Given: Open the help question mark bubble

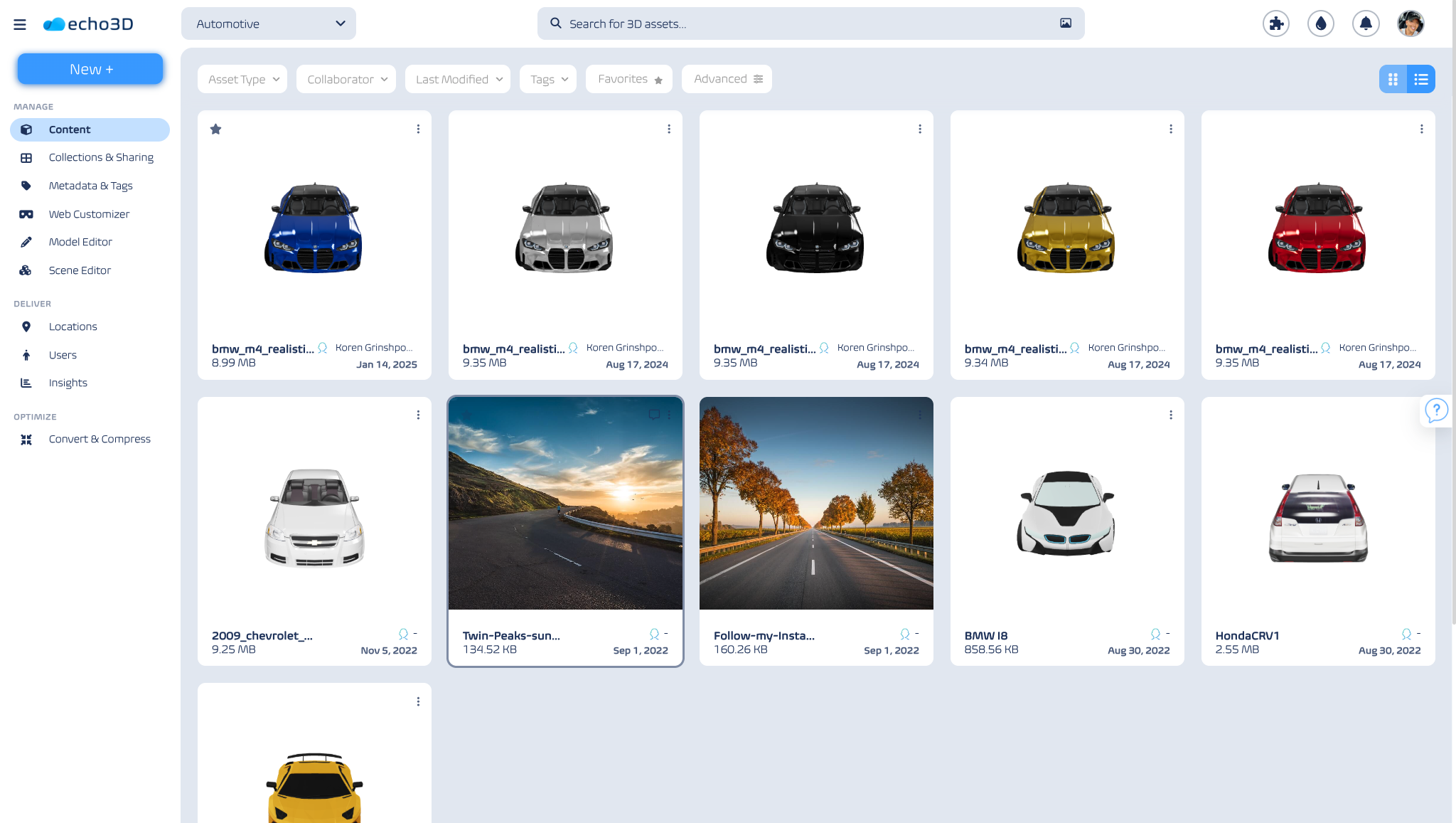Looking at the screenshot, I should [x=1436, y=410].
